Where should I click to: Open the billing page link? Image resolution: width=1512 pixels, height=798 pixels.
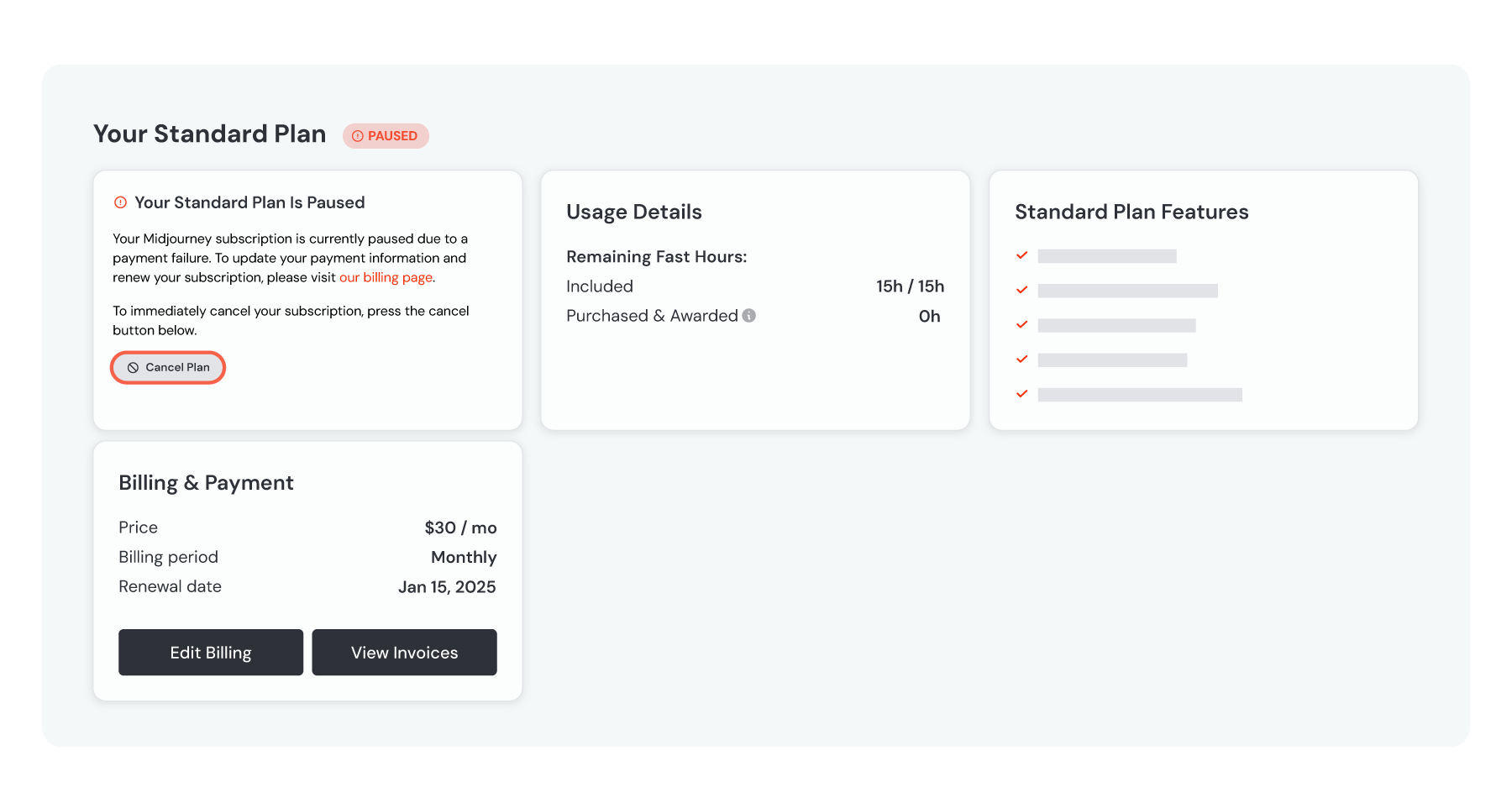coord(386,278)
